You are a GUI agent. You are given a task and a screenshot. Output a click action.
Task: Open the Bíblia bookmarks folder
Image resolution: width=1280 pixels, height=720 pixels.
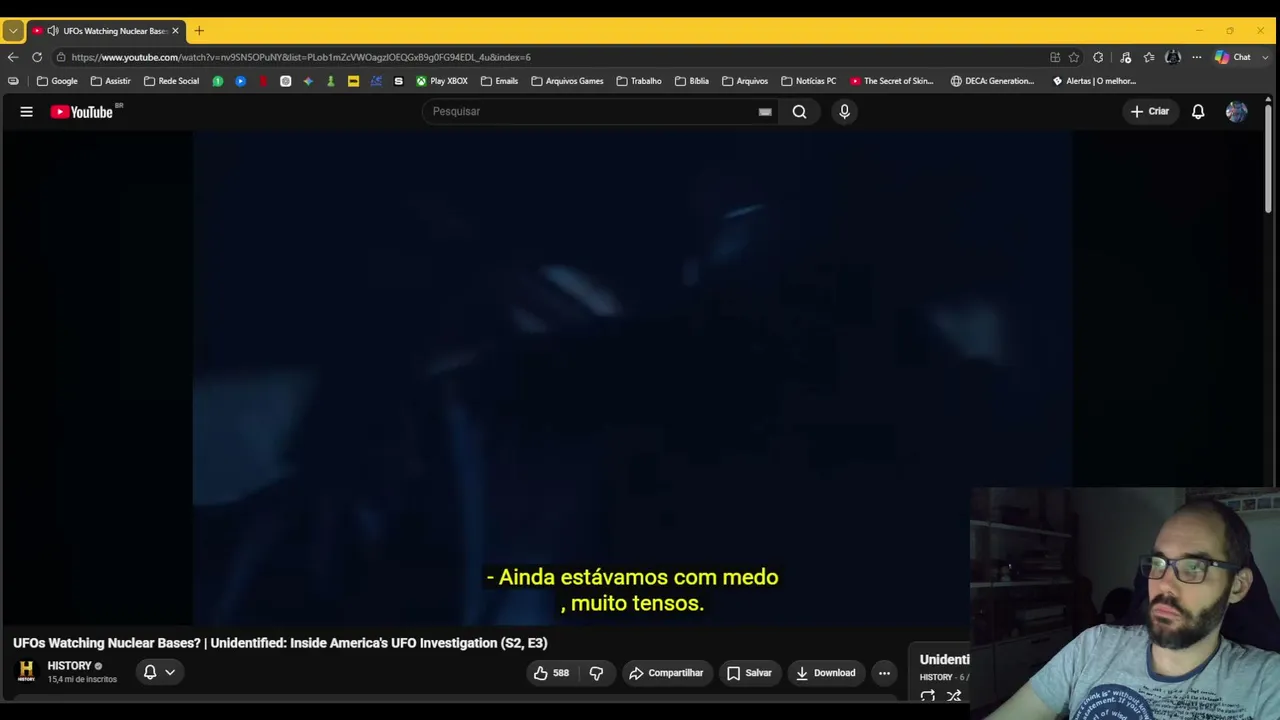(692, 81)
